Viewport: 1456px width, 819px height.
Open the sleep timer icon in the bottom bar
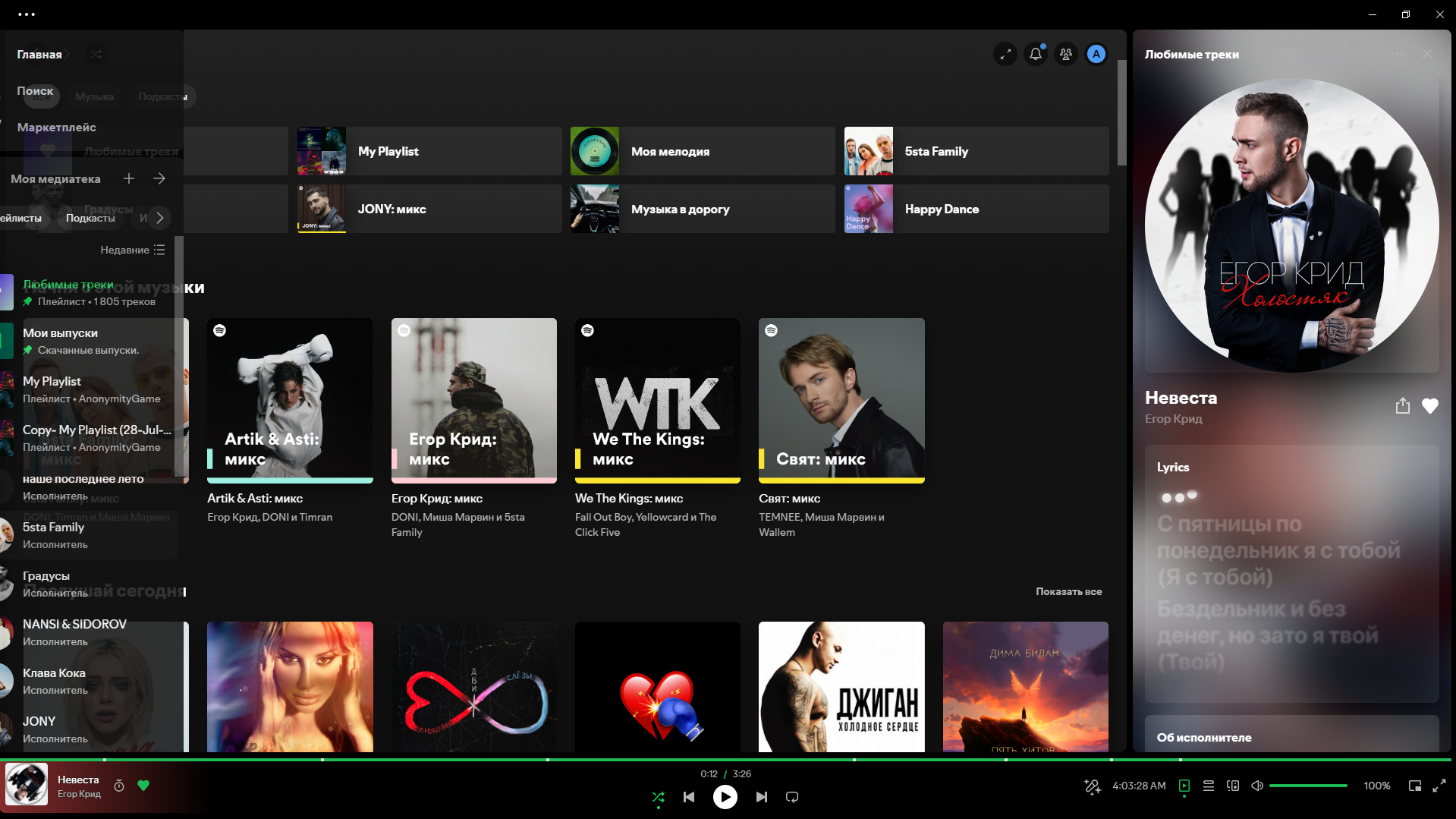pyautogui.click(x=119, y=786)
